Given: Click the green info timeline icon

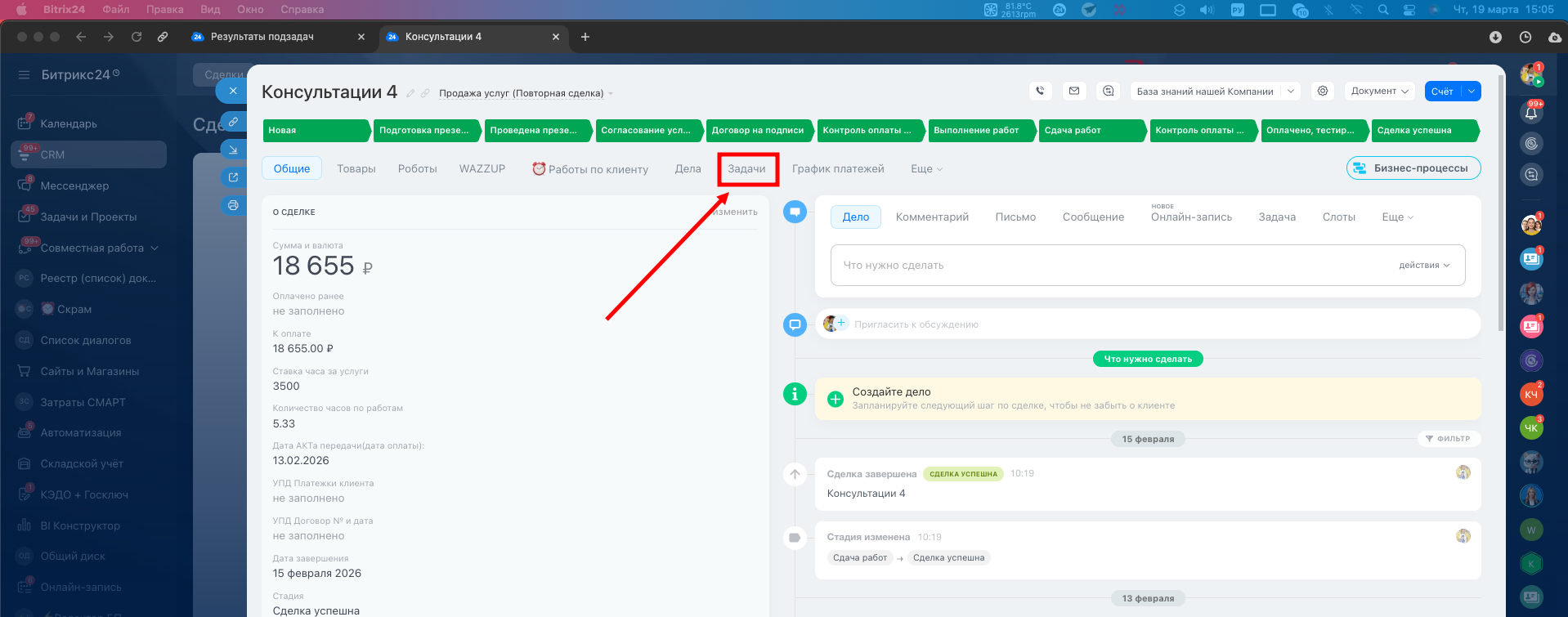Looking at the screenshot, I should tap(795, 394).
